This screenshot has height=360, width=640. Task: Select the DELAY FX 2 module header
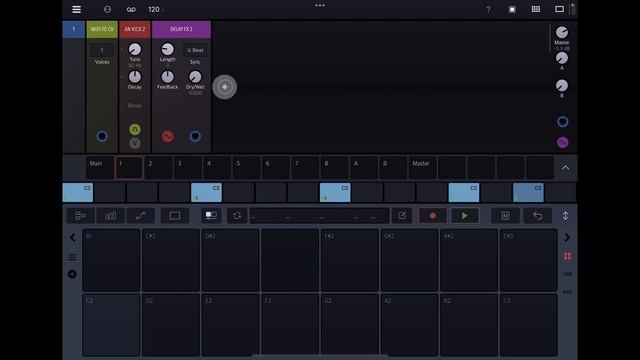(x=181, y=29)
